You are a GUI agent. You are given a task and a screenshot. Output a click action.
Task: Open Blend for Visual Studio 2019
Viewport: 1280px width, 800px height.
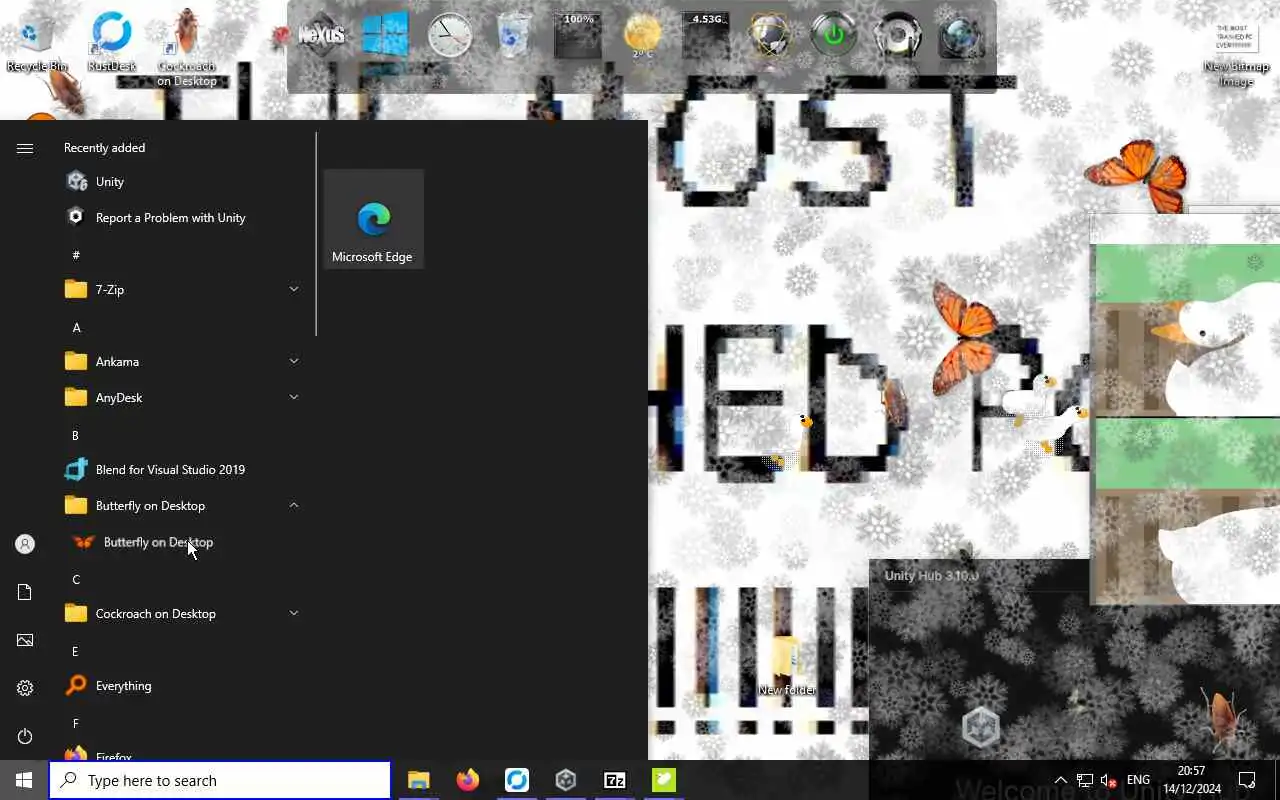tap(182, 470)
